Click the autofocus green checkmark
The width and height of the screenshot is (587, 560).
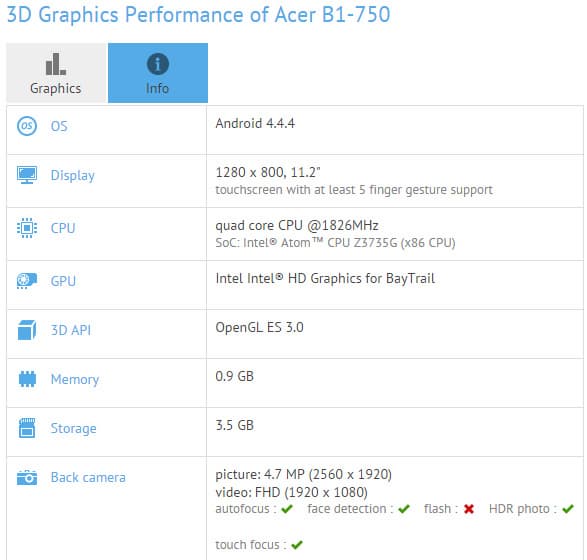tap(287, 509)
